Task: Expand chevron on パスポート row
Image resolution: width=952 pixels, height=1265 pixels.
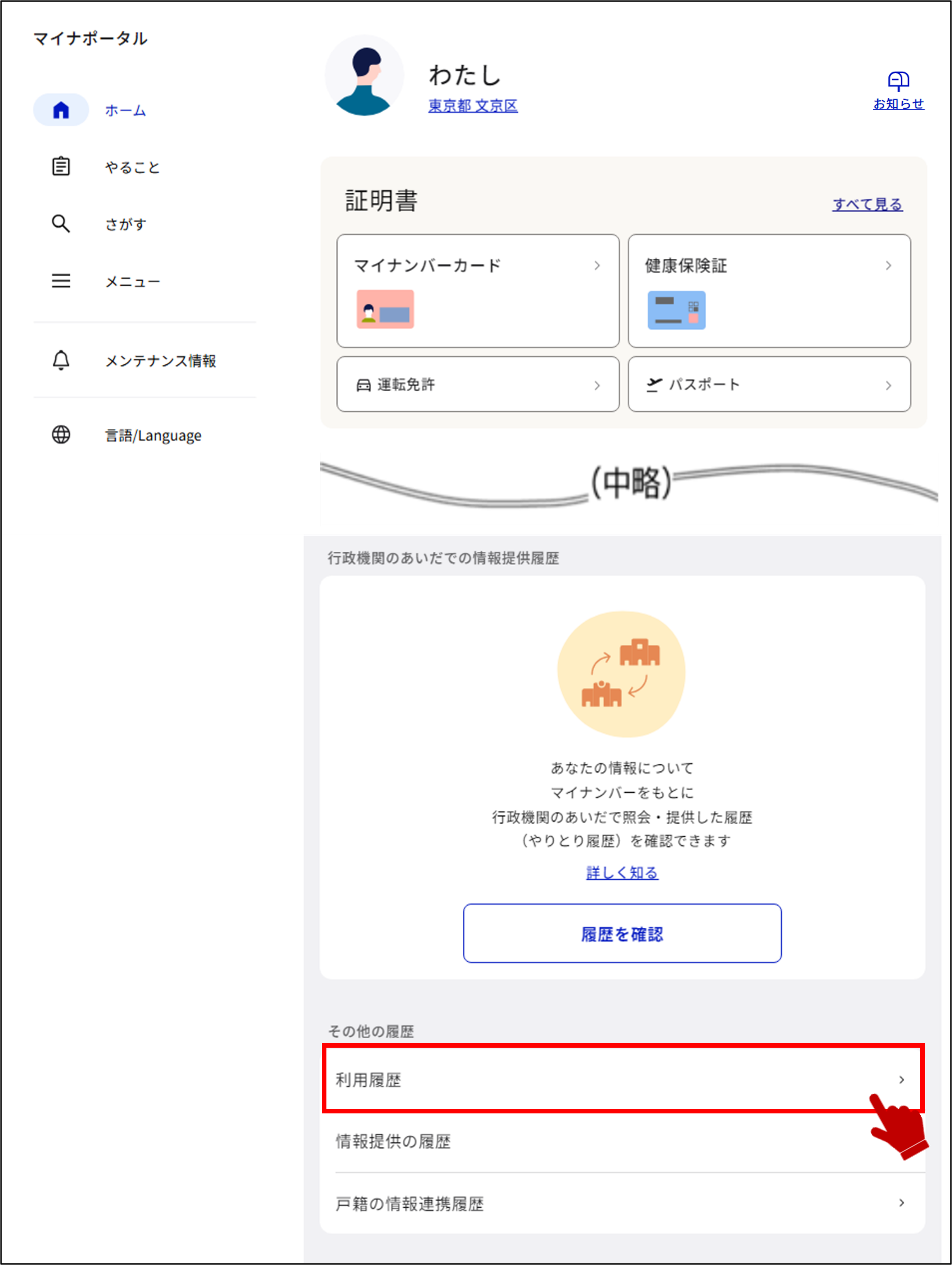Action: 888,385
